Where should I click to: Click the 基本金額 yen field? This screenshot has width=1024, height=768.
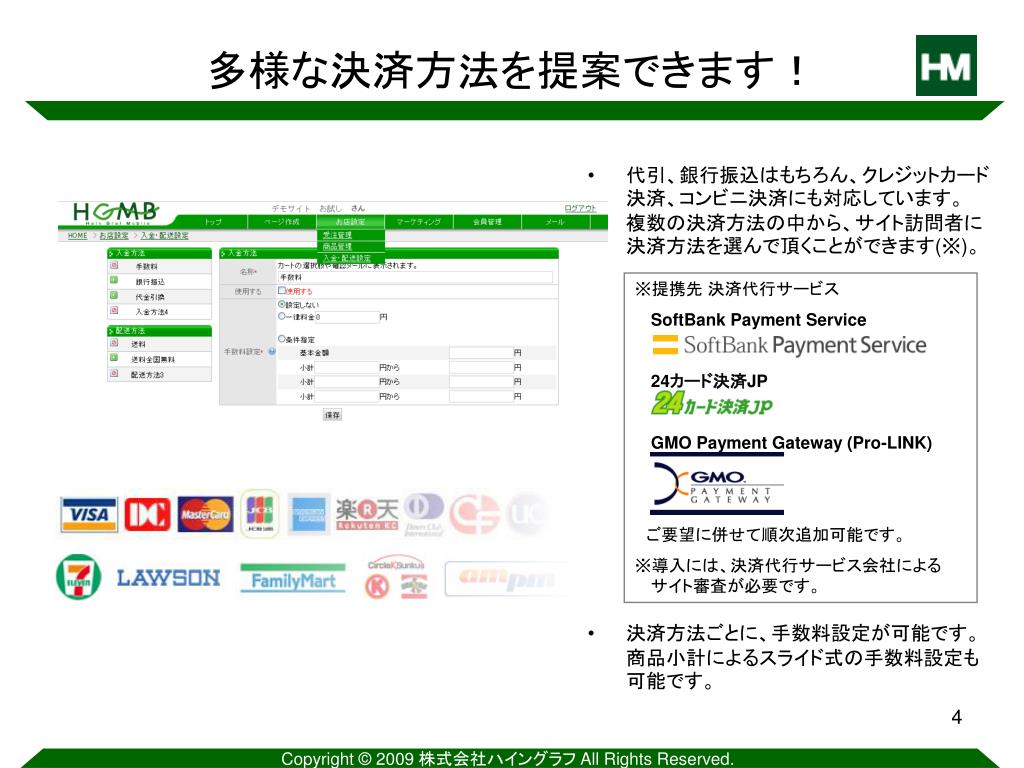(x=480, y=353)
